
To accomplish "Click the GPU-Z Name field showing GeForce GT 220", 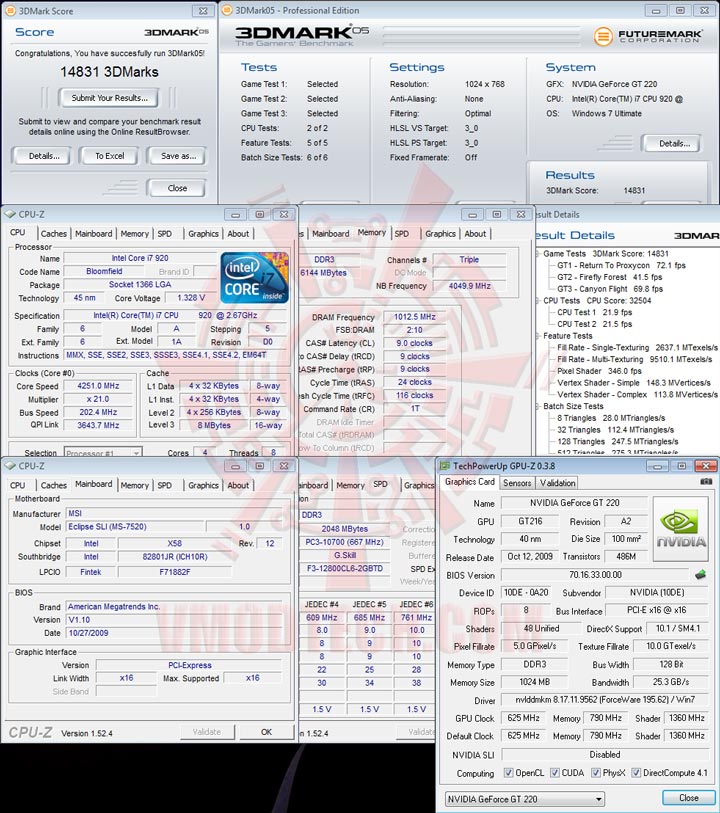I will coord(574,503).
